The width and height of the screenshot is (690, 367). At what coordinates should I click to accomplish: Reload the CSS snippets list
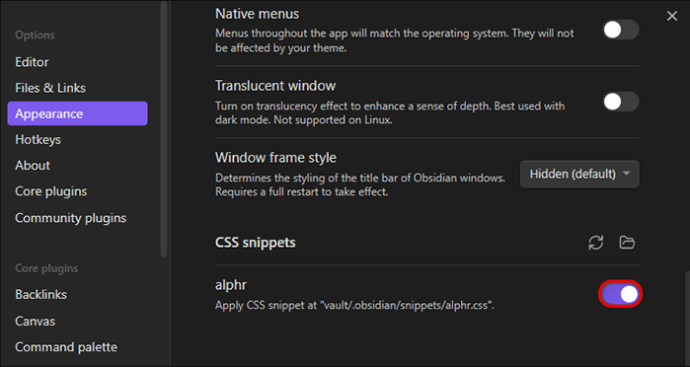pos(595,242)
